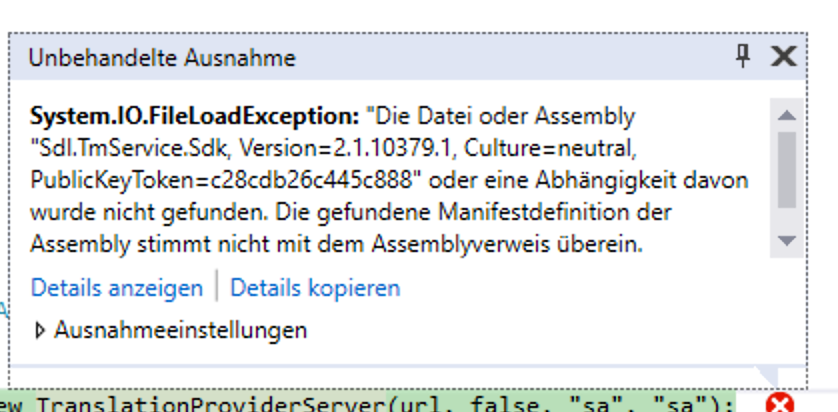
Task: Expand Ausnahmeeinstellungen using the triangle arrow
Action: pyautogui.click(x=40, y=330)
